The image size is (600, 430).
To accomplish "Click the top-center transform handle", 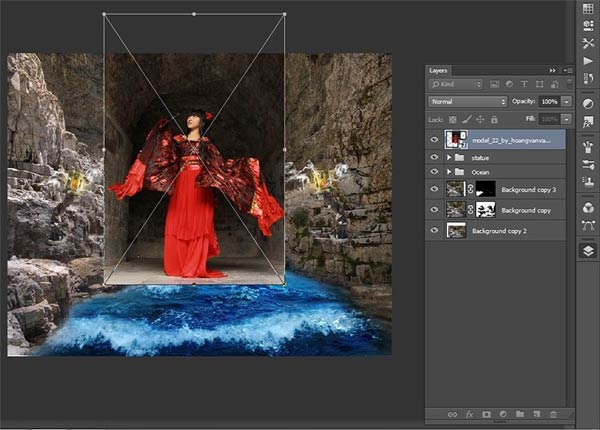I will [x=194, y=14].
